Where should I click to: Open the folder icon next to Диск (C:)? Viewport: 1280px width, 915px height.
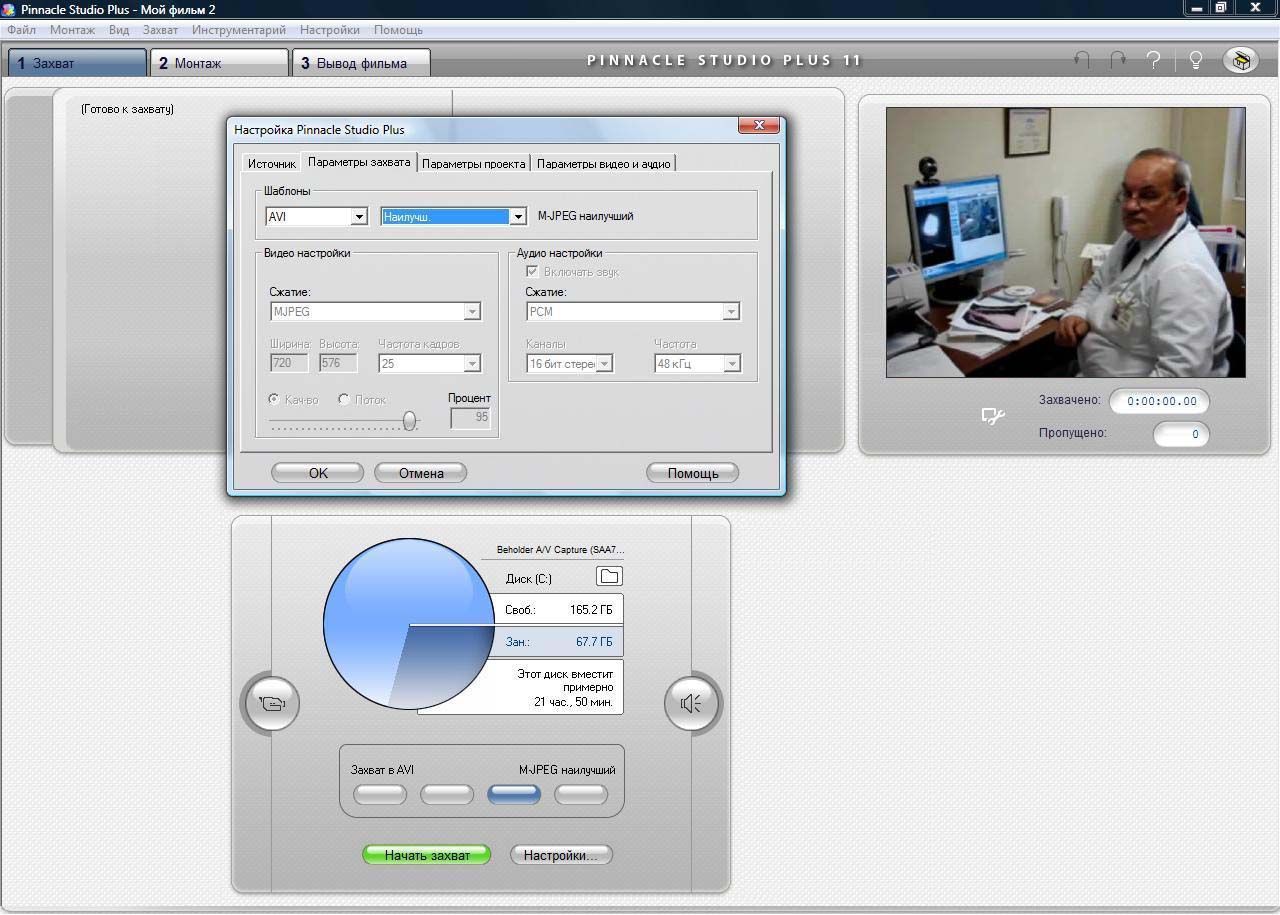pyautogui.click(x=609, y=576)
